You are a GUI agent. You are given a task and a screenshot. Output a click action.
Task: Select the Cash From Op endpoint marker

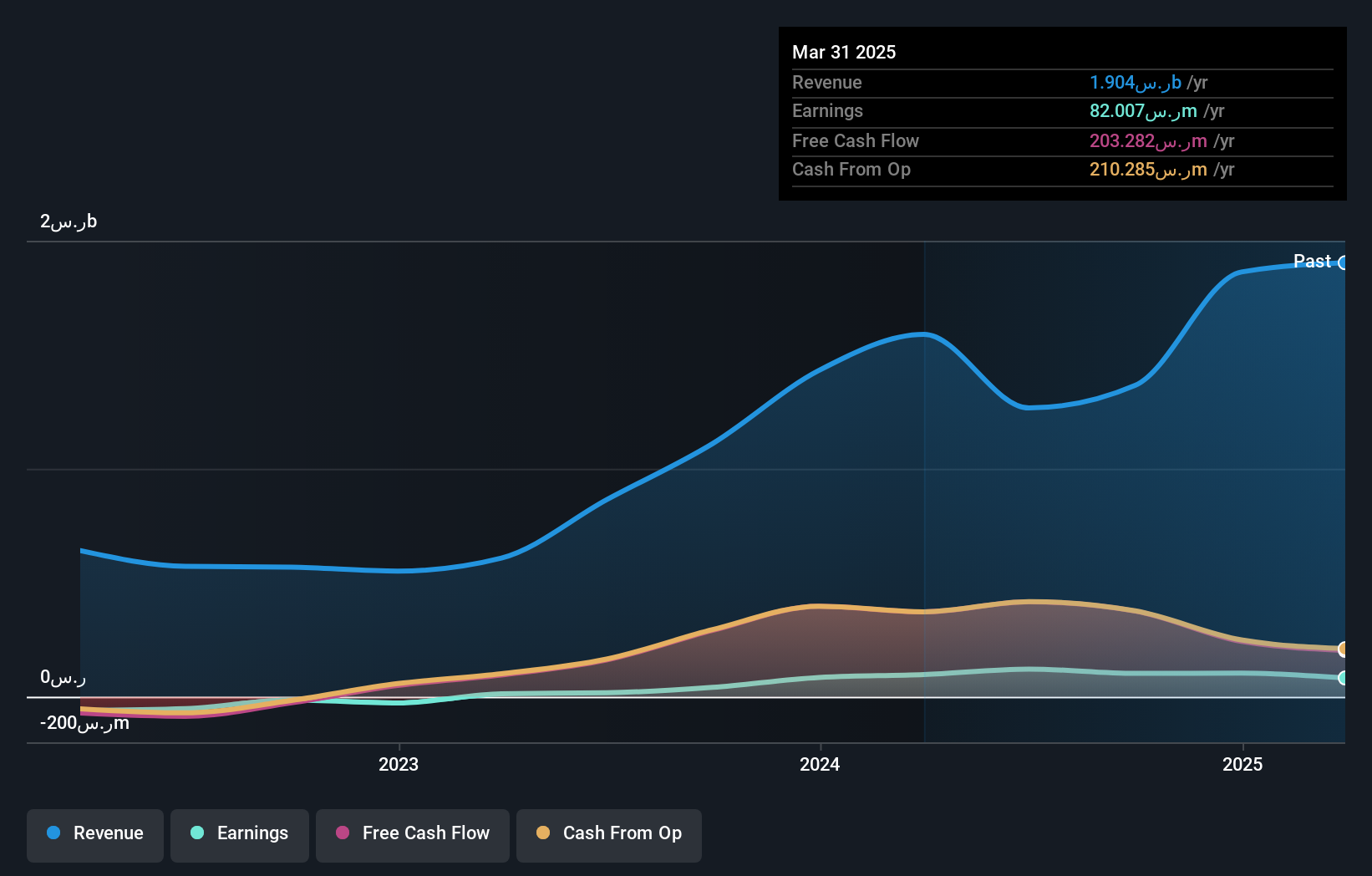click(1343, 649)
